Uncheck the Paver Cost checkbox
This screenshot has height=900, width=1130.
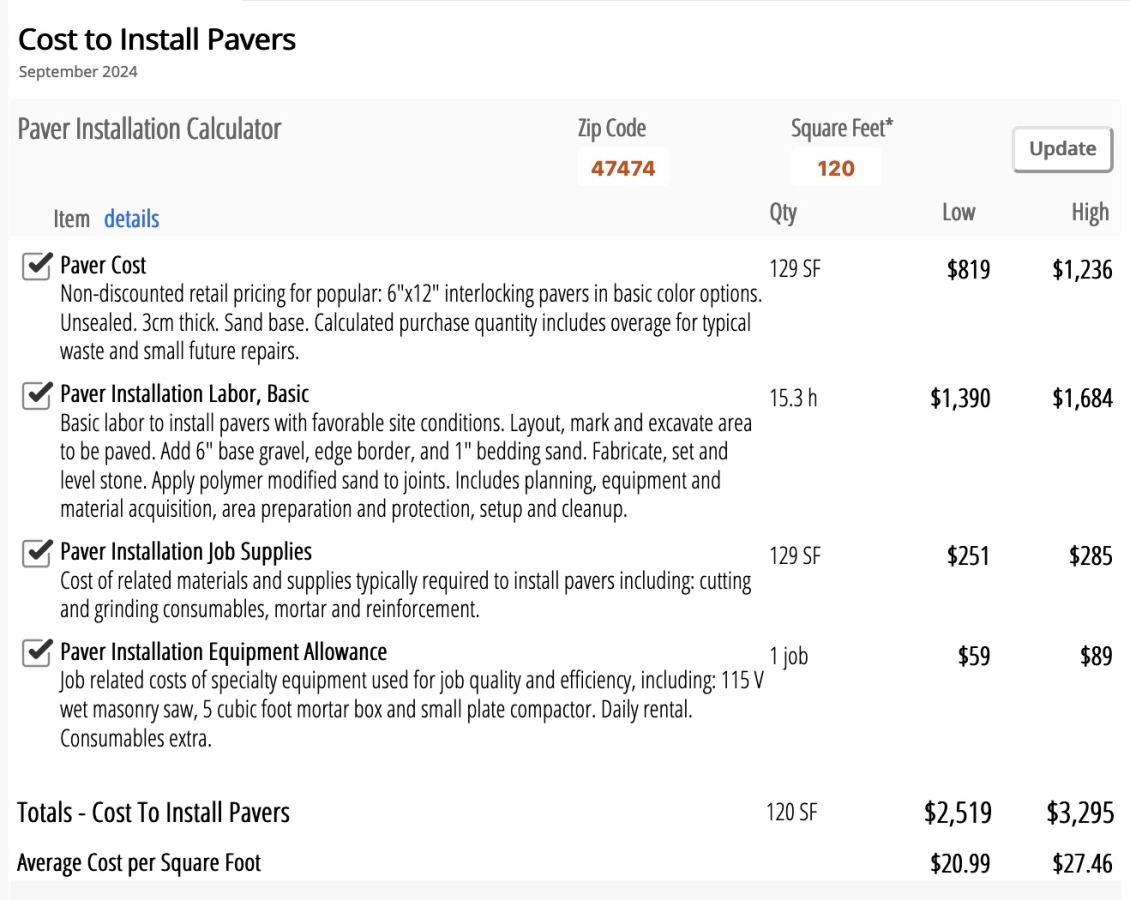point(36,266)
